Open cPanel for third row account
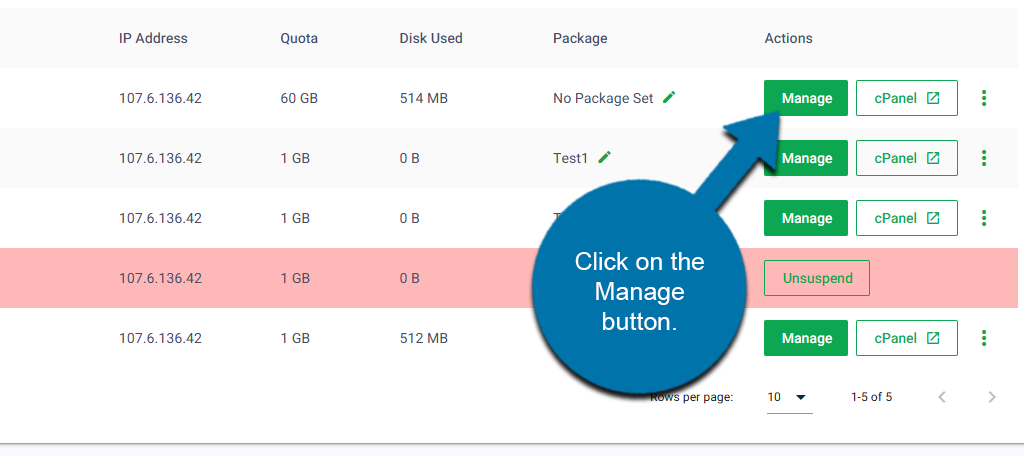This screenshot has width=1024, height=456. point(907,218)
